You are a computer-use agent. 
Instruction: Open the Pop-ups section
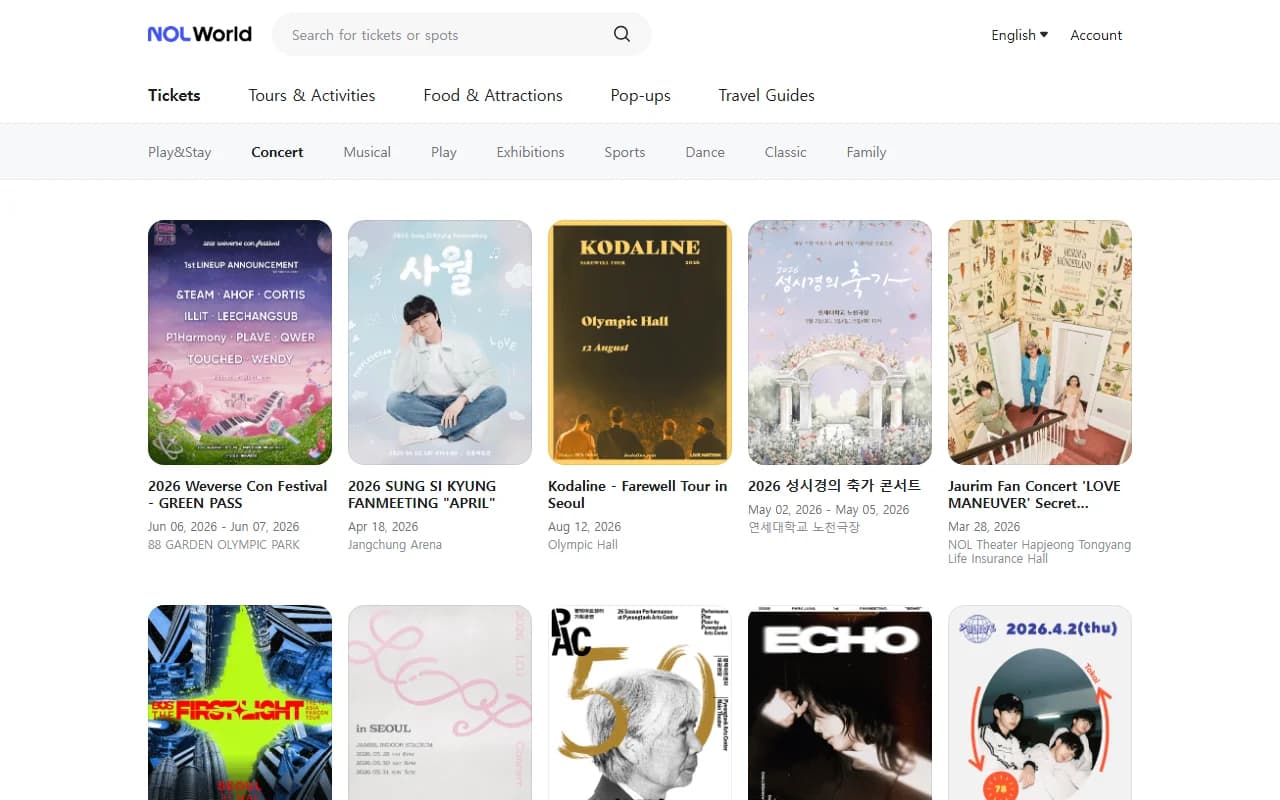pos(640,95)
